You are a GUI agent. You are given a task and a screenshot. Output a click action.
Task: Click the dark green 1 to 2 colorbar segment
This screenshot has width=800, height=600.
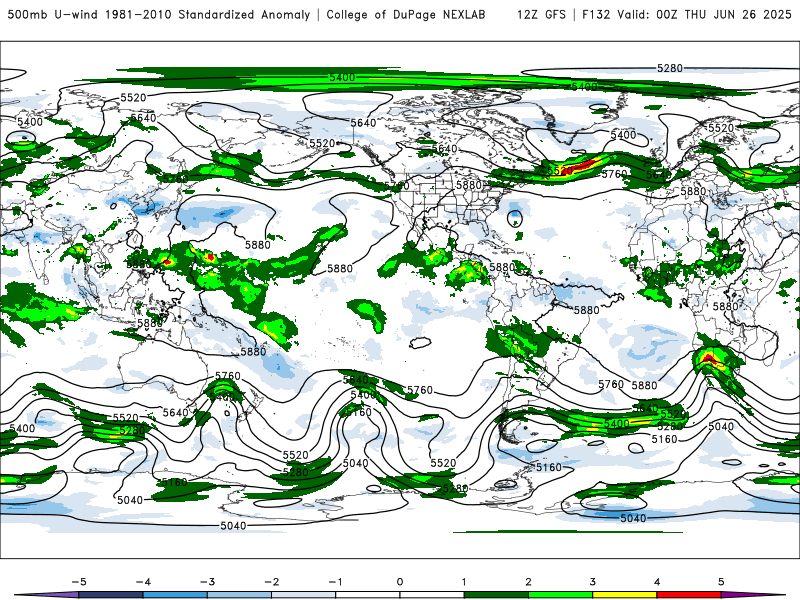tap(496, 595)
